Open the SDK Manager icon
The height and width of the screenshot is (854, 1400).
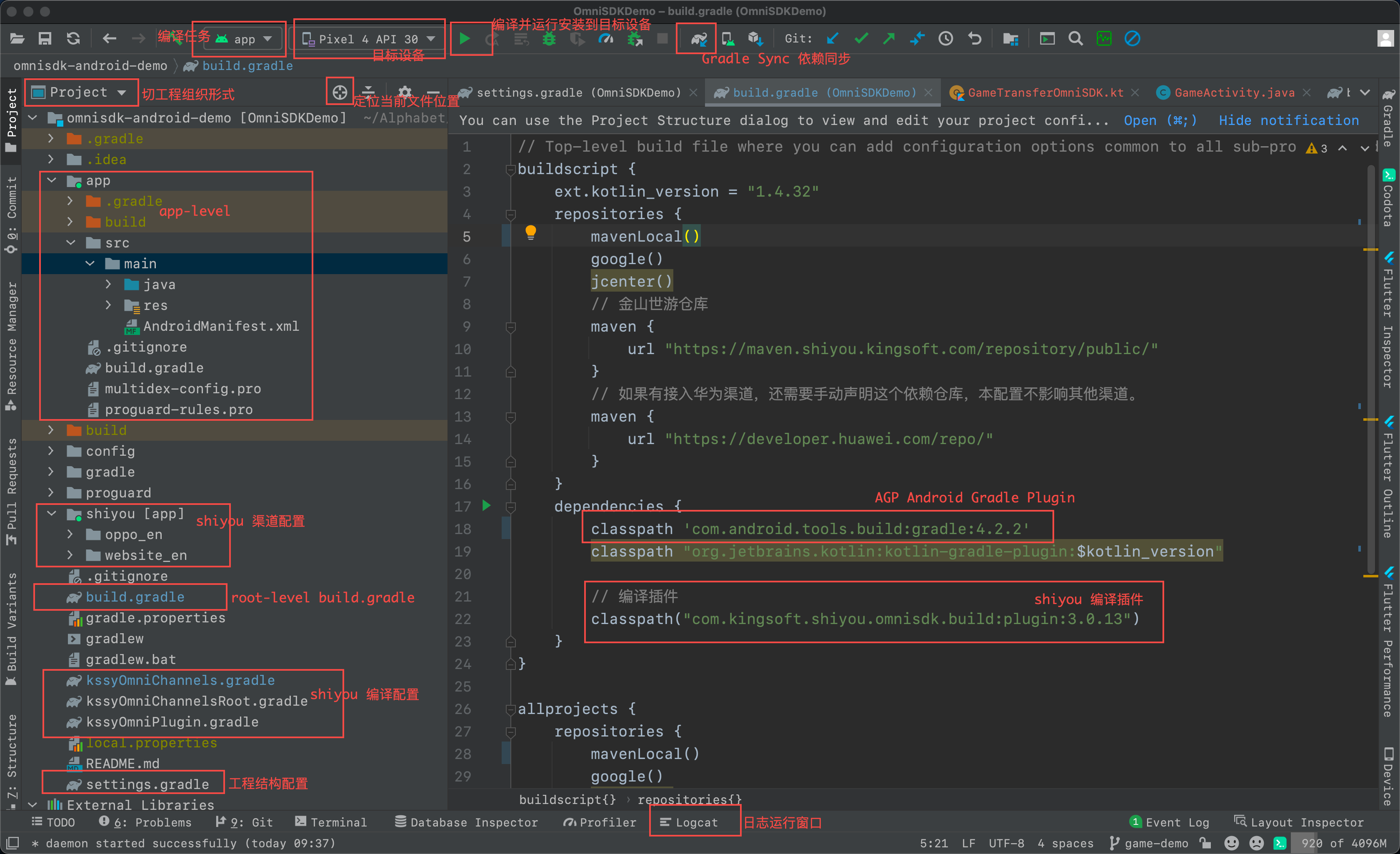click(755, 39)
